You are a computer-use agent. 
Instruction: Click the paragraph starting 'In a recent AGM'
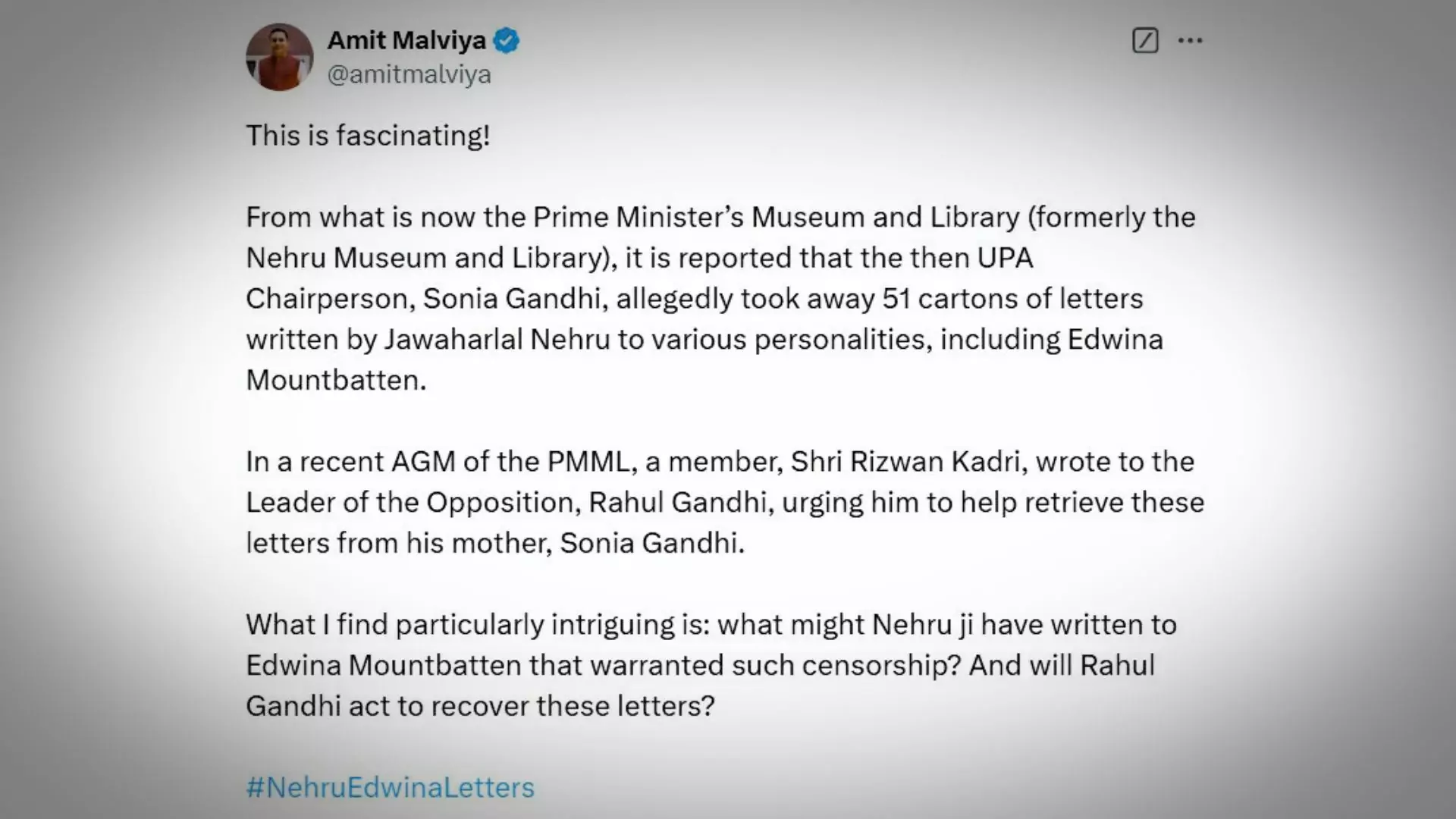pyautogui.click(x=725, y=502)
